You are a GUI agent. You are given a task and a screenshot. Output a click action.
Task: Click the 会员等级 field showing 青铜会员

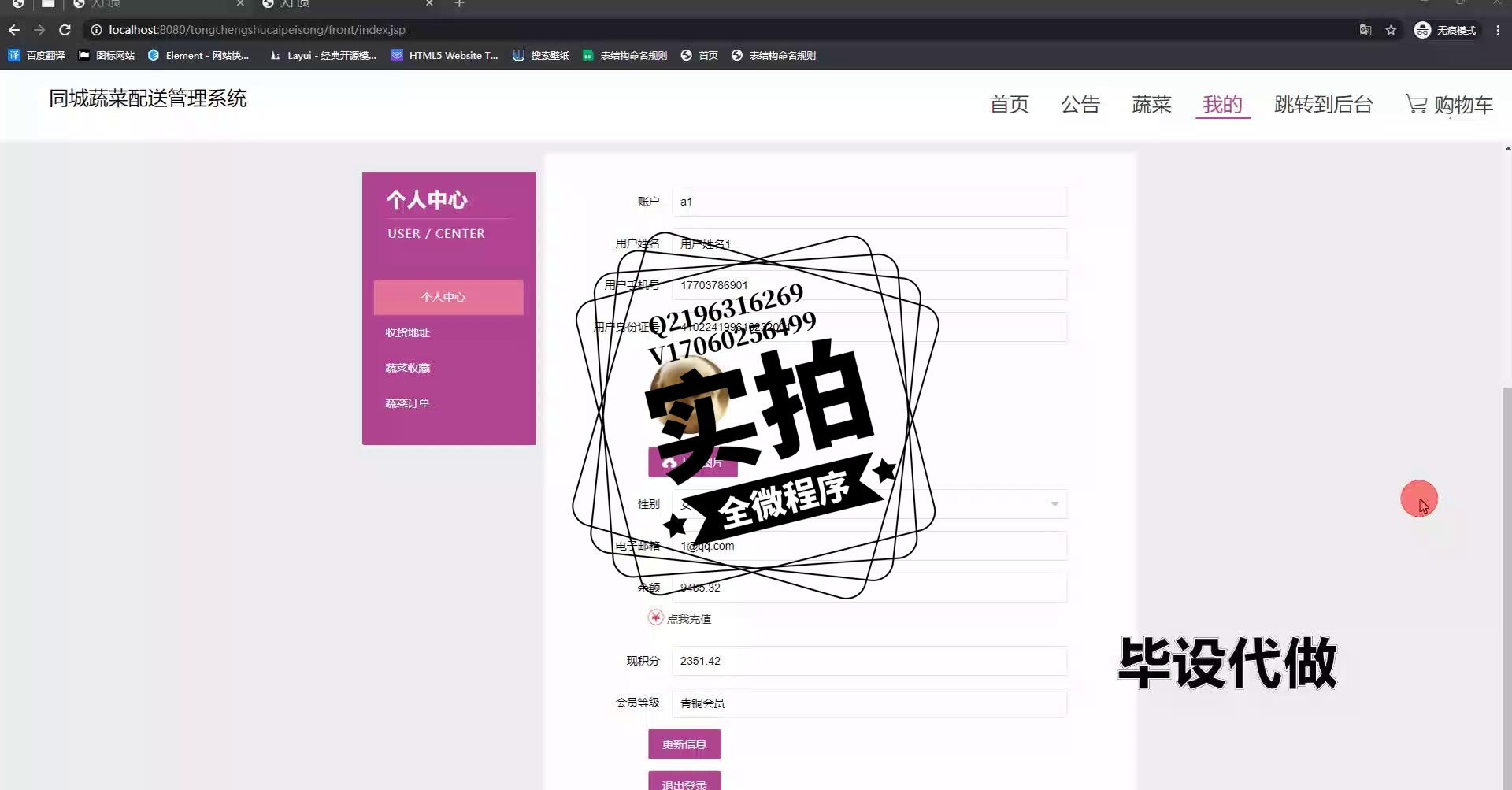[x=869, y=703]
